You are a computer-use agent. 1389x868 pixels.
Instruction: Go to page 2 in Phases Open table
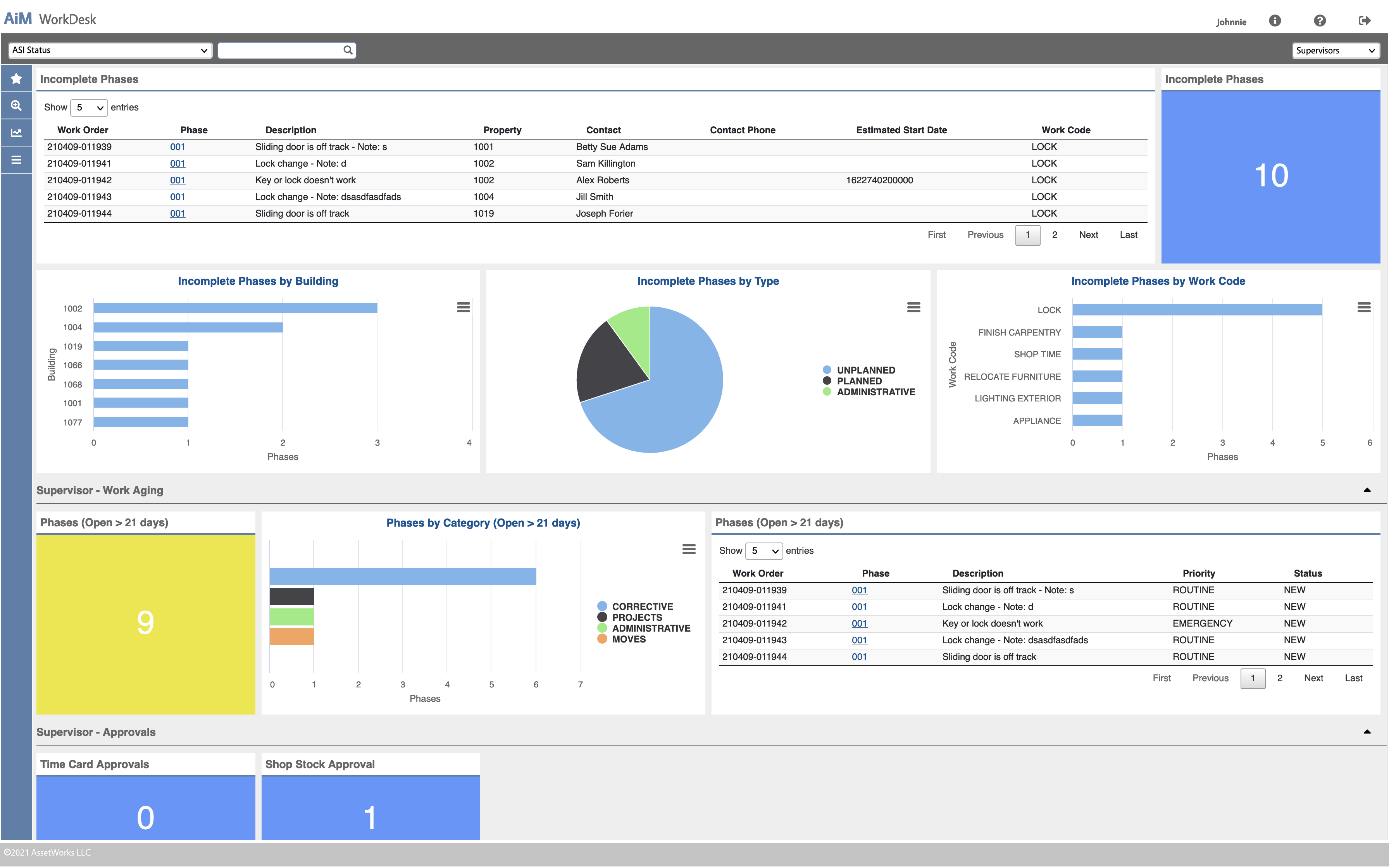(1279, 678)
